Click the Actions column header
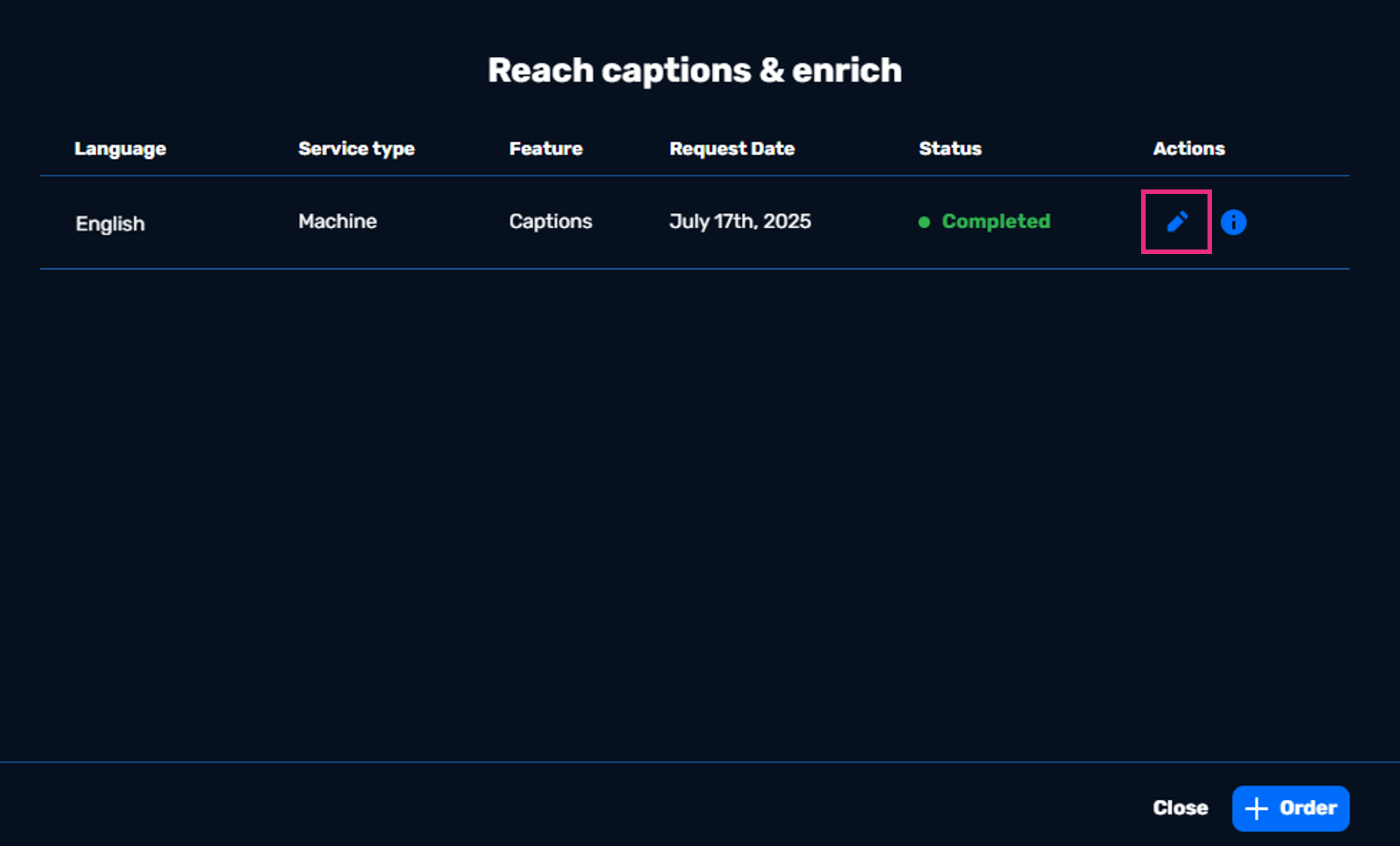The image size is (1400, 846). click(x=1189, y=149)
